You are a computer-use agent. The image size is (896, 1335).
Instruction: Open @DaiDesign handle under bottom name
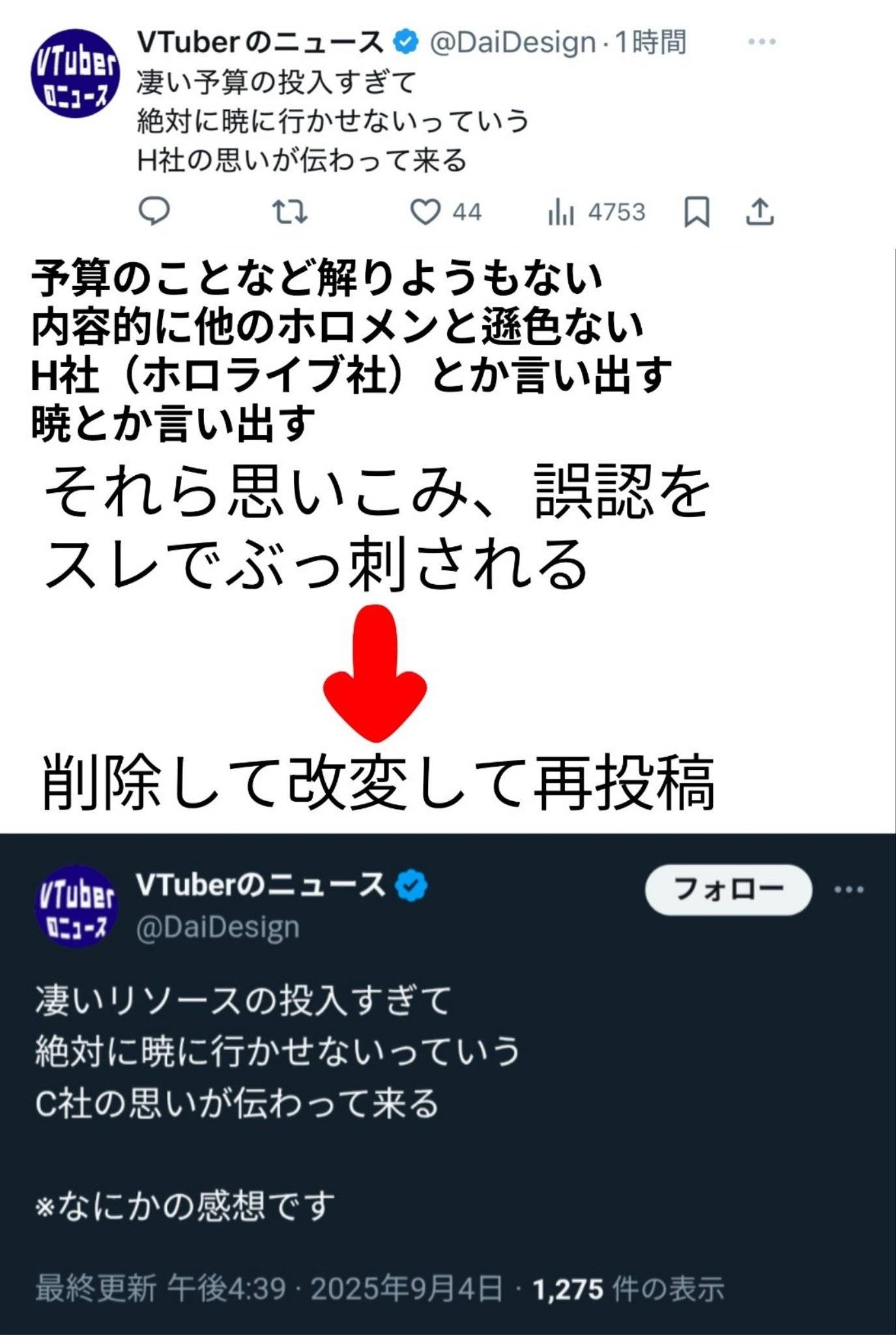tap(218, 927)
